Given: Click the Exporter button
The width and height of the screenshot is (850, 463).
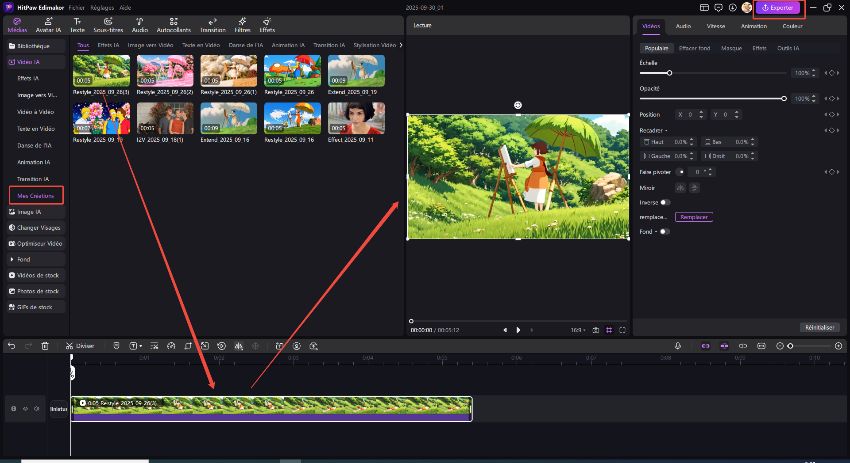Looking at the screenshot, I should pos(778,7).
